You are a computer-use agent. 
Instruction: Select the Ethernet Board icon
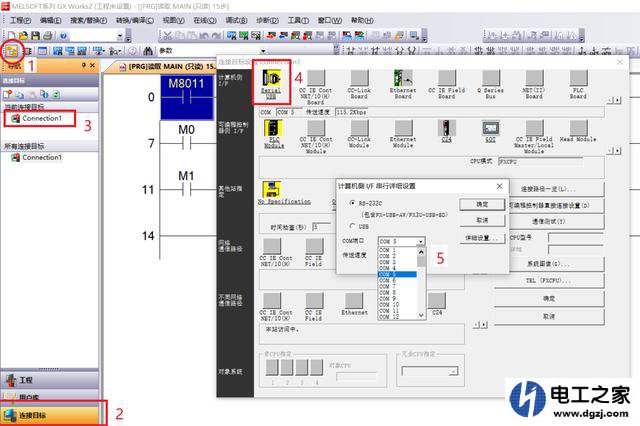click(x=403, y=84)
